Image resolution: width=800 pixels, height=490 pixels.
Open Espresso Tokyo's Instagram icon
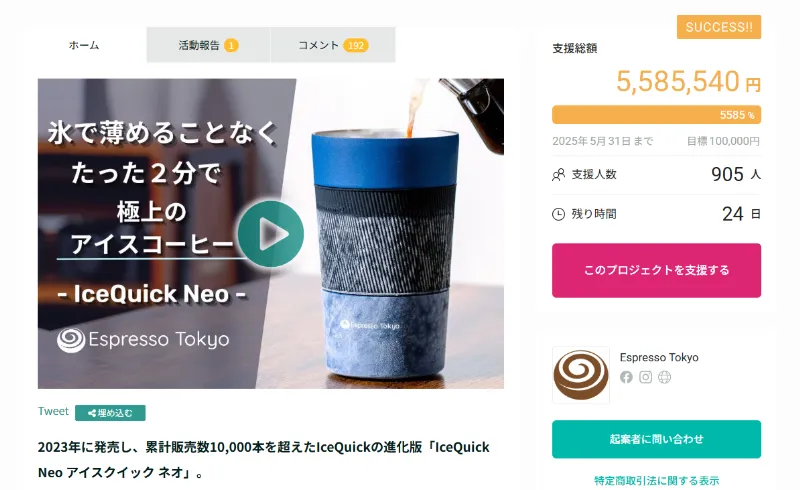coord(645,377)
